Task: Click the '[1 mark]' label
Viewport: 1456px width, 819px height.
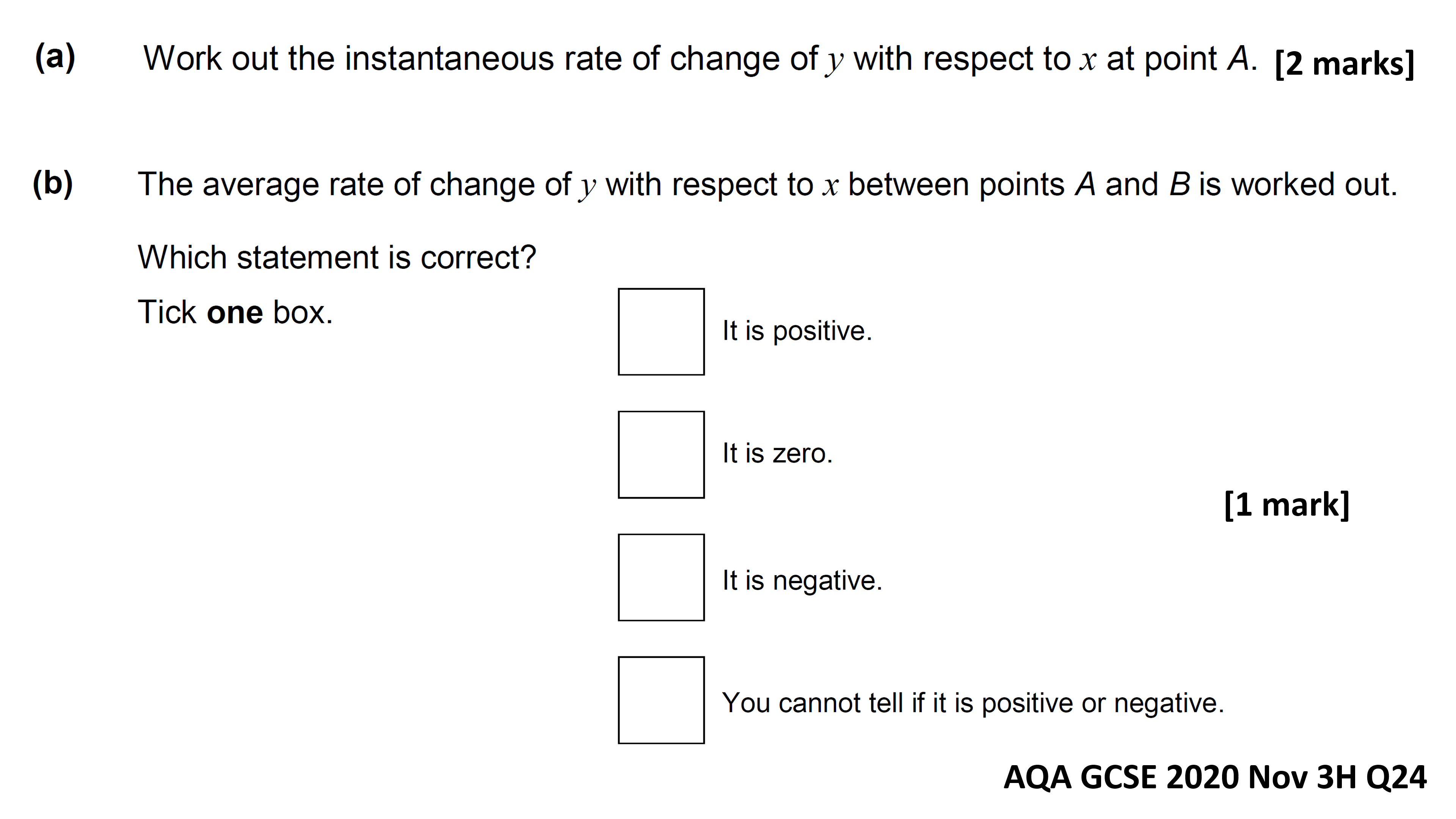Action: 1287,504
